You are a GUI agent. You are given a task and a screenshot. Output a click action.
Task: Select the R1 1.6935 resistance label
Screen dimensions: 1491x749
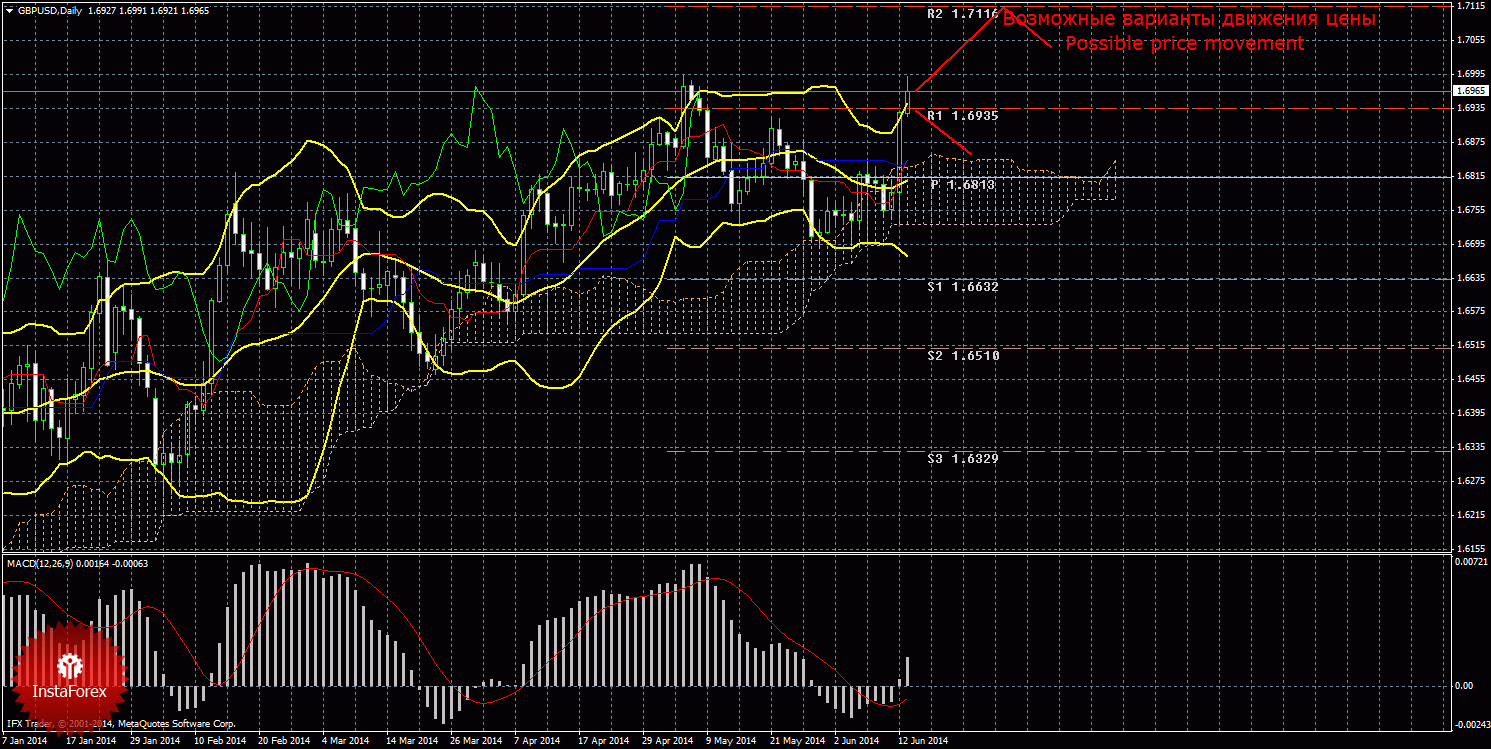962,116
